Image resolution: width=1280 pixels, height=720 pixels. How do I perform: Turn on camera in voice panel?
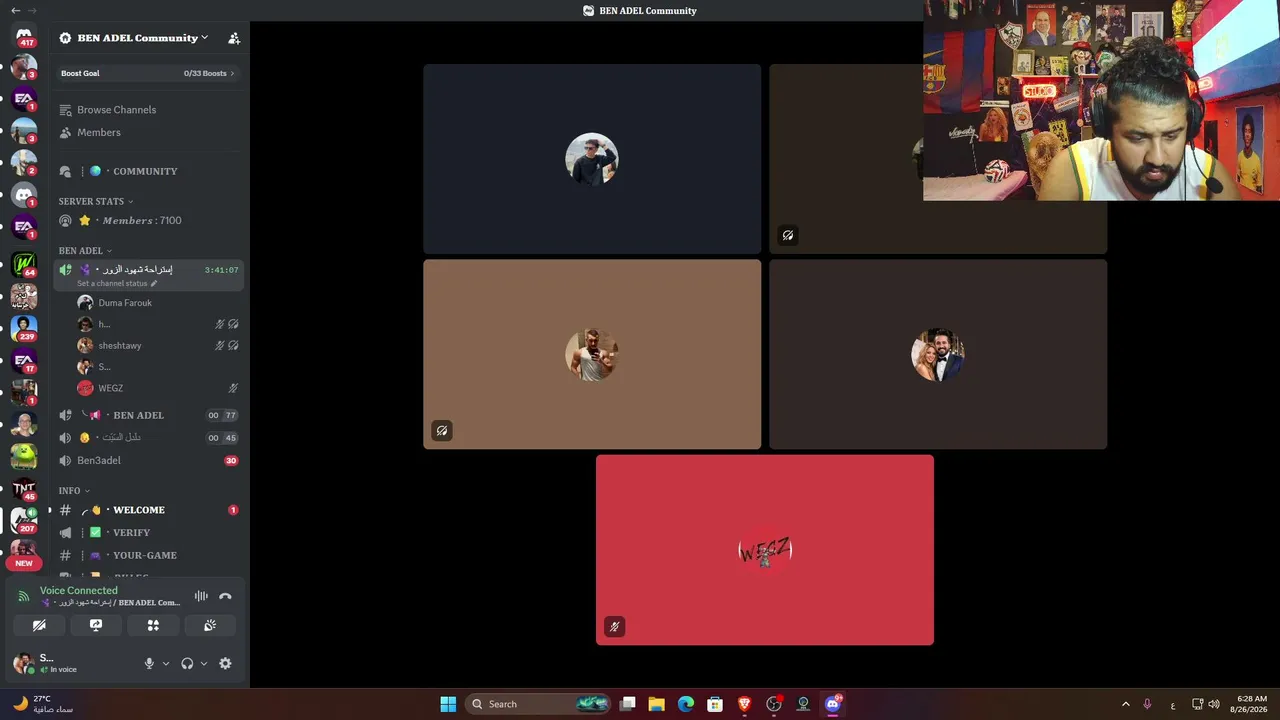coord(39,625)
